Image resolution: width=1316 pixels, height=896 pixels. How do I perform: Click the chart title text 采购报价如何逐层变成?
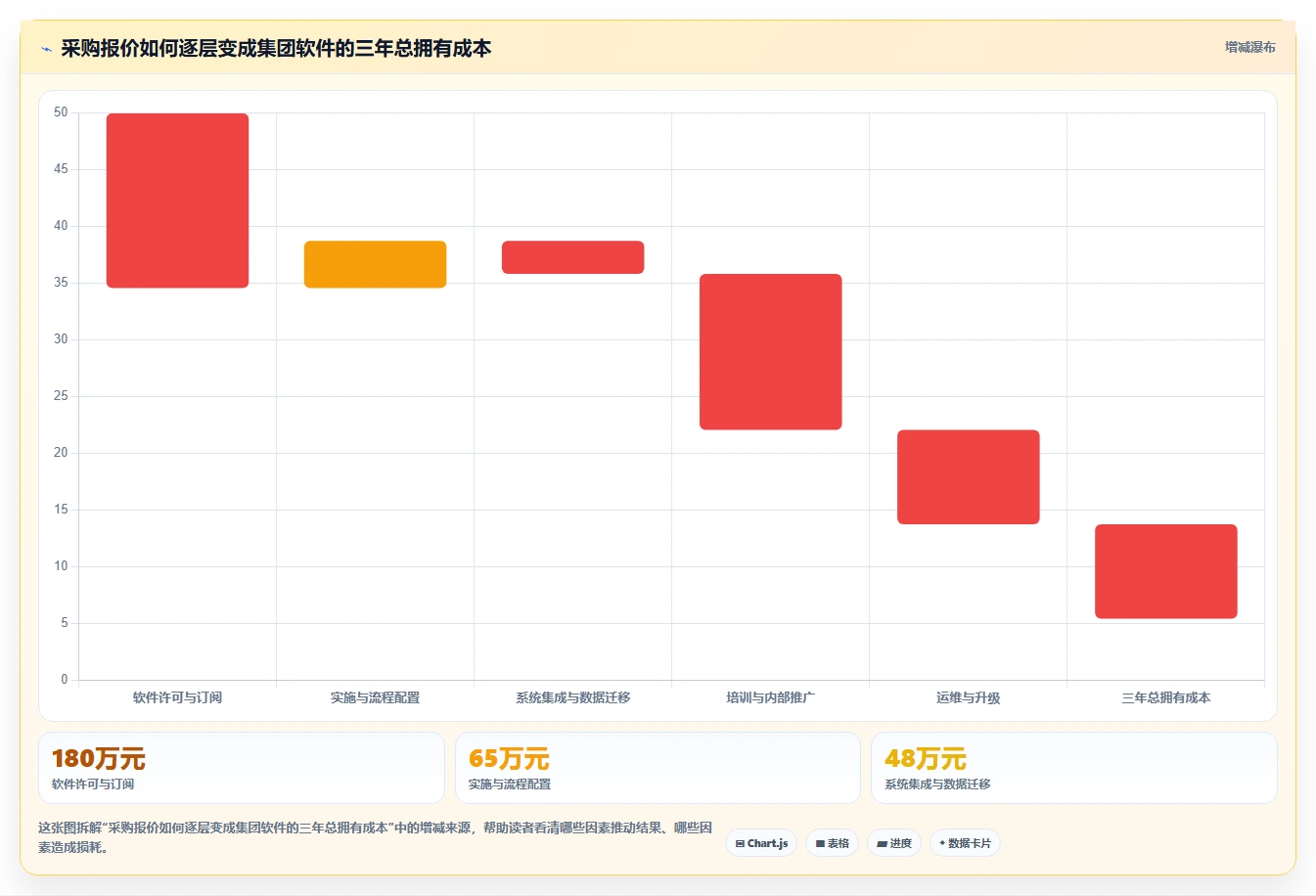(x=159, y=48)
